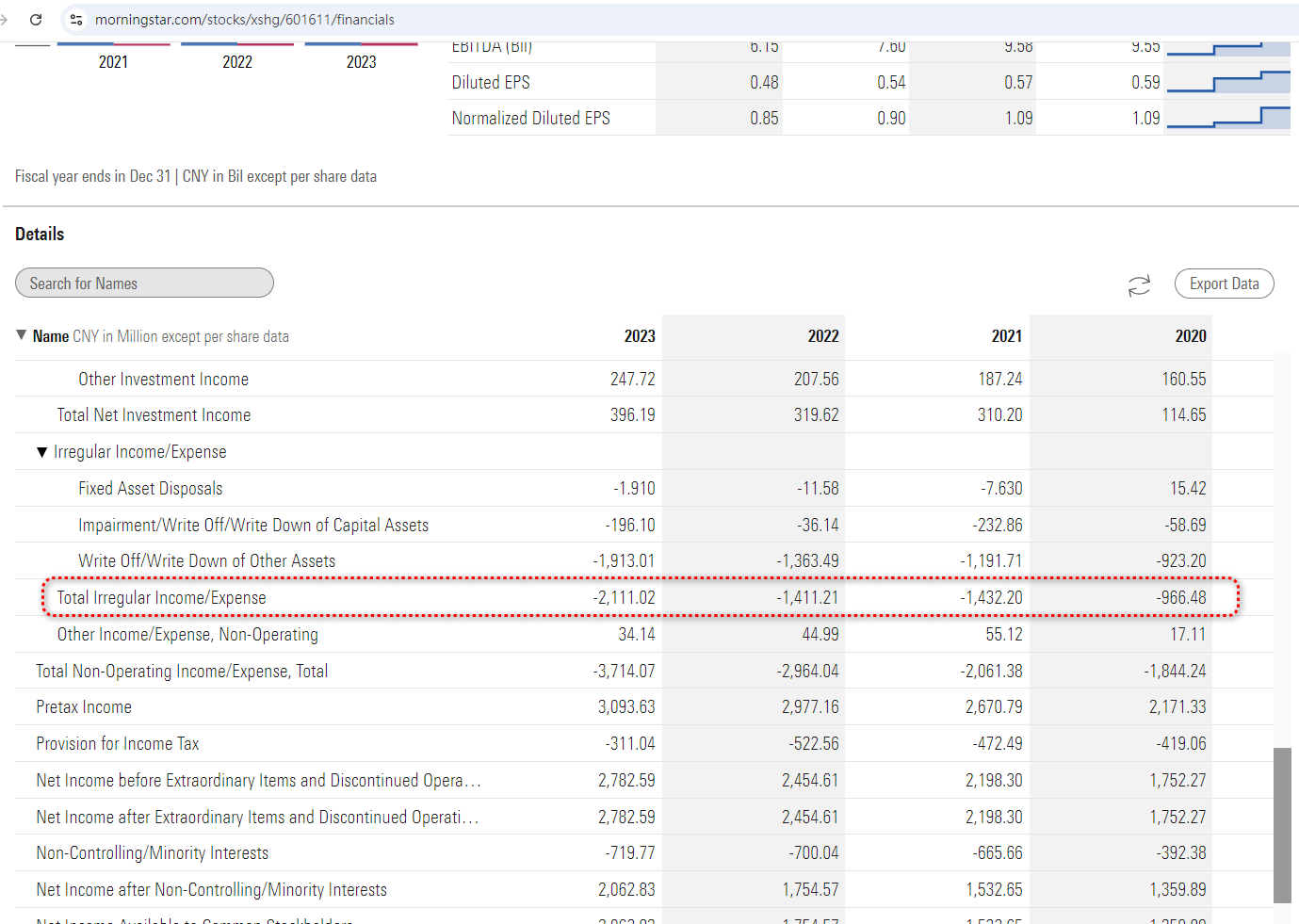
Task: Click the 2023 Total Irregular value -2,111.02
Action: point(624,597)
